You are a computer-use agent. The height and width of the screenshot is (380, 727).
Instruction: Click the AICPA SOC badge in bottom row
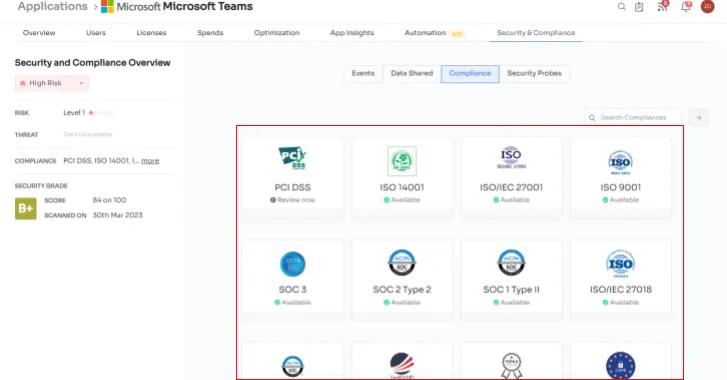[x=293, y=366]
